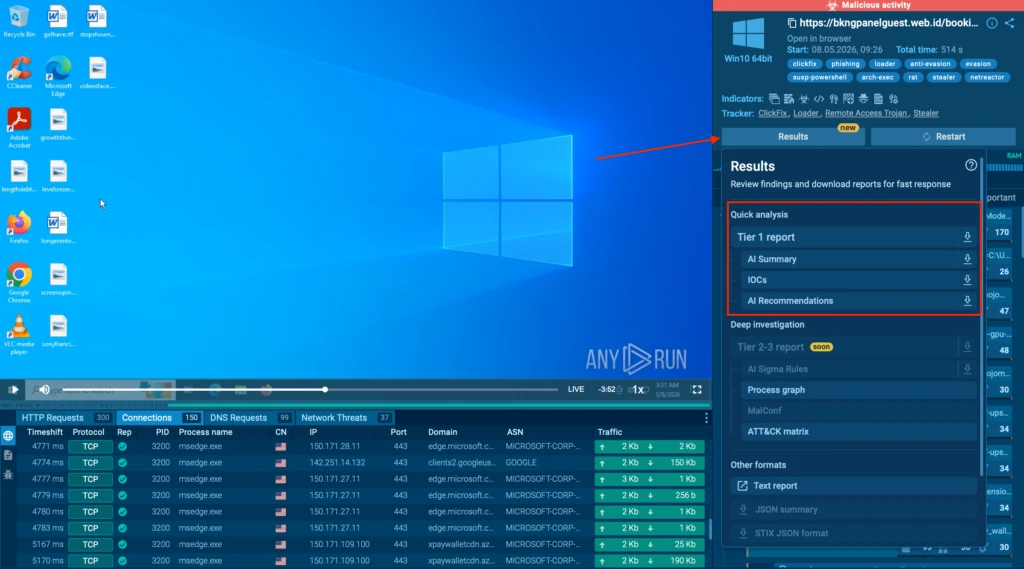Sort connections by the Timeshift column header
The width and height of the screenshot is (1024, 569).
point(44,432)
